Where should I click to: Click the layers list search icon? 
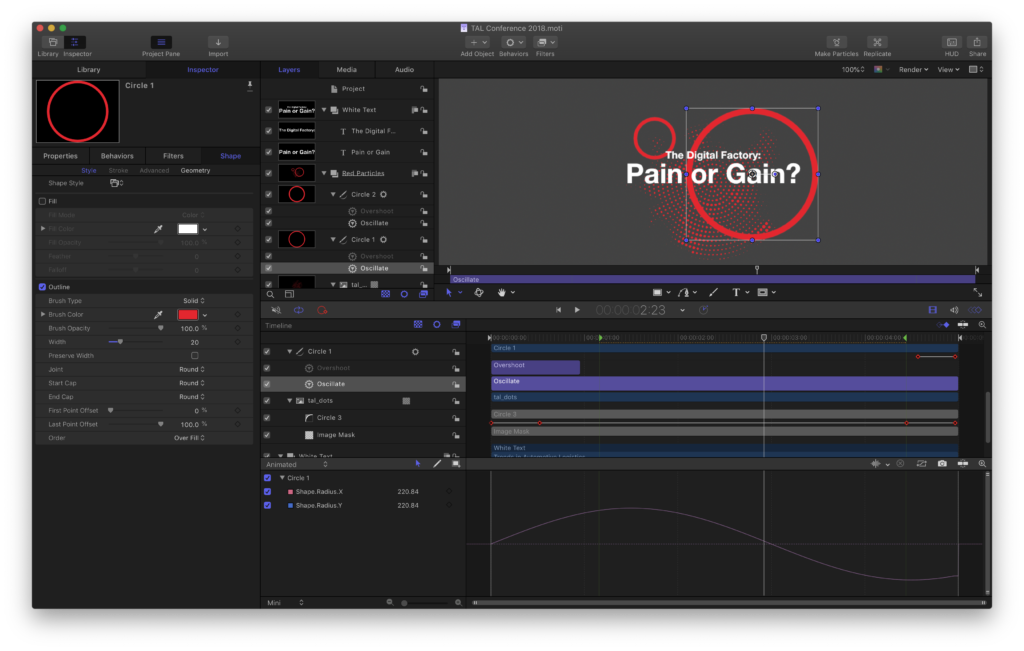coord(270,294)
